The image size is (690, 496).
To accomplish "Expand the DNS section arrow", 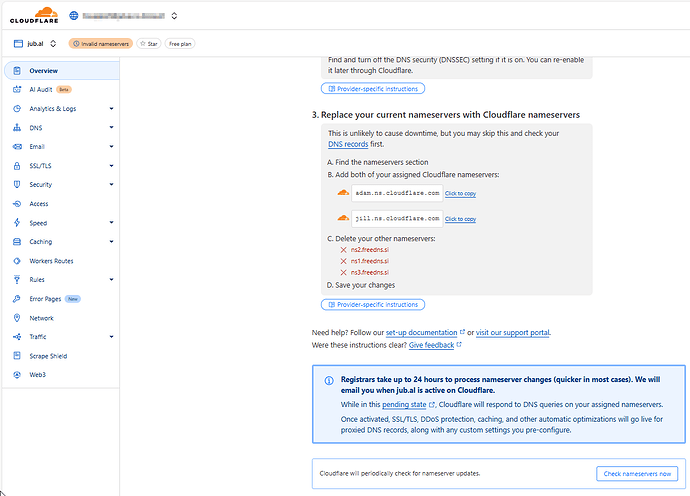I will pyautogui.click(x=111, y=127).
